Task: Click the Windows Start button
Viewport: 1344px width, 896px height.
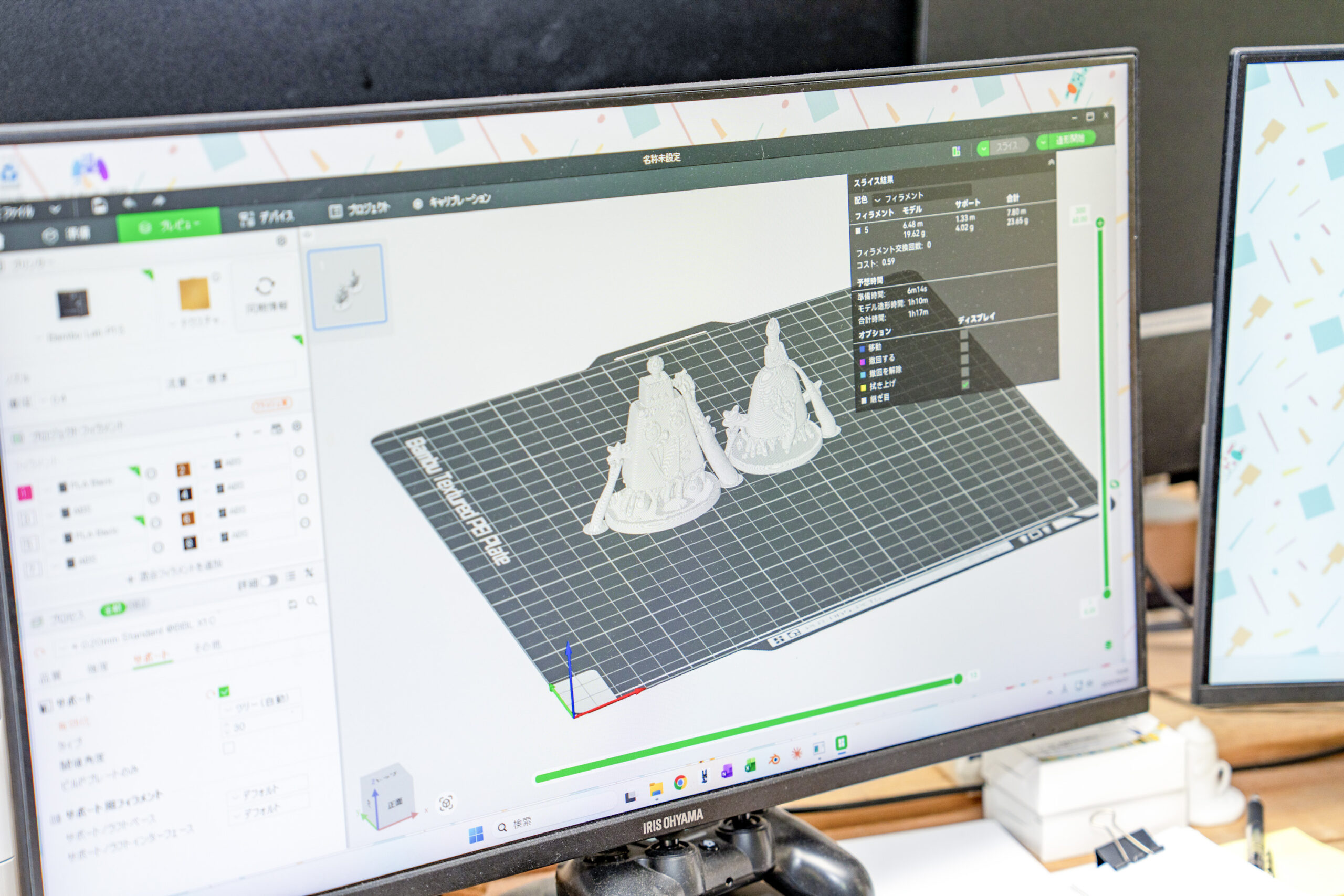Action: point(476,836)
